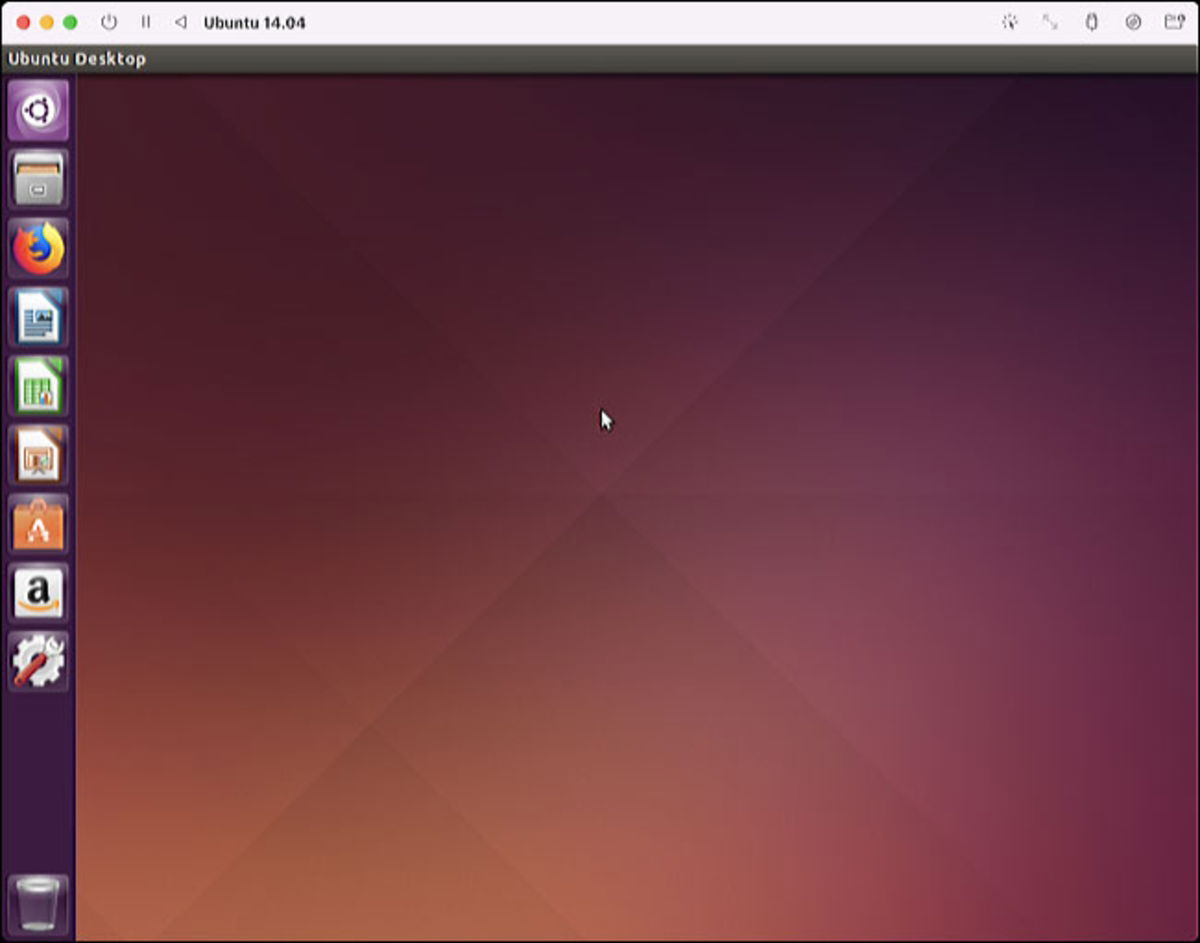Launch the Amazon shortcut
This screenshot has height=943, width=1200.
[37, 592]
